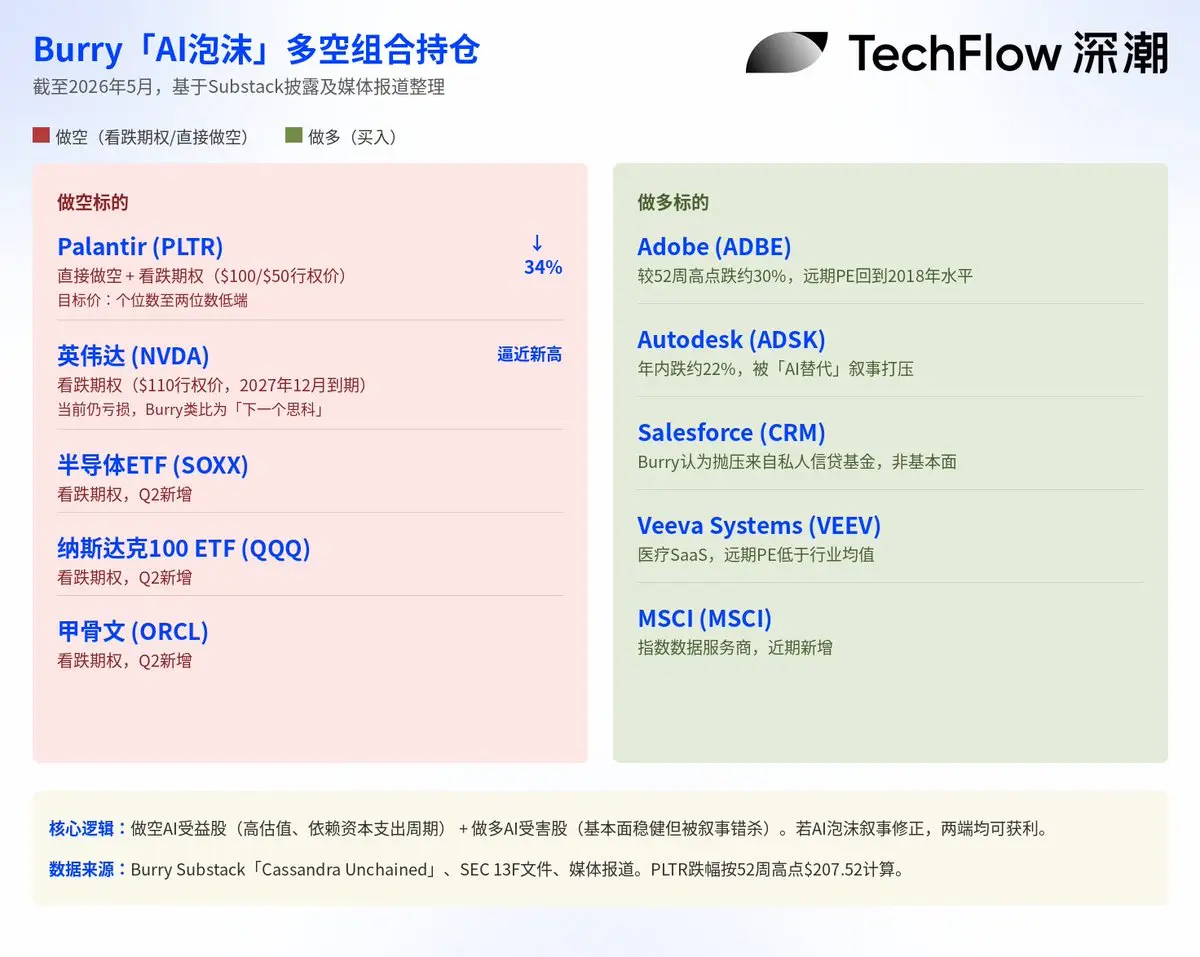This screenshot has height=957, width=1200.
Task: Click the 核心逻辑： label
Action: [89, 829]
